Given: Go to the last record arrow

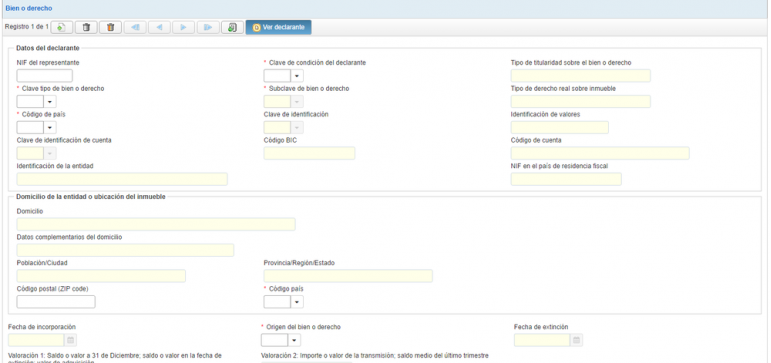Looking at the screenshot, I should click(208, 28).
